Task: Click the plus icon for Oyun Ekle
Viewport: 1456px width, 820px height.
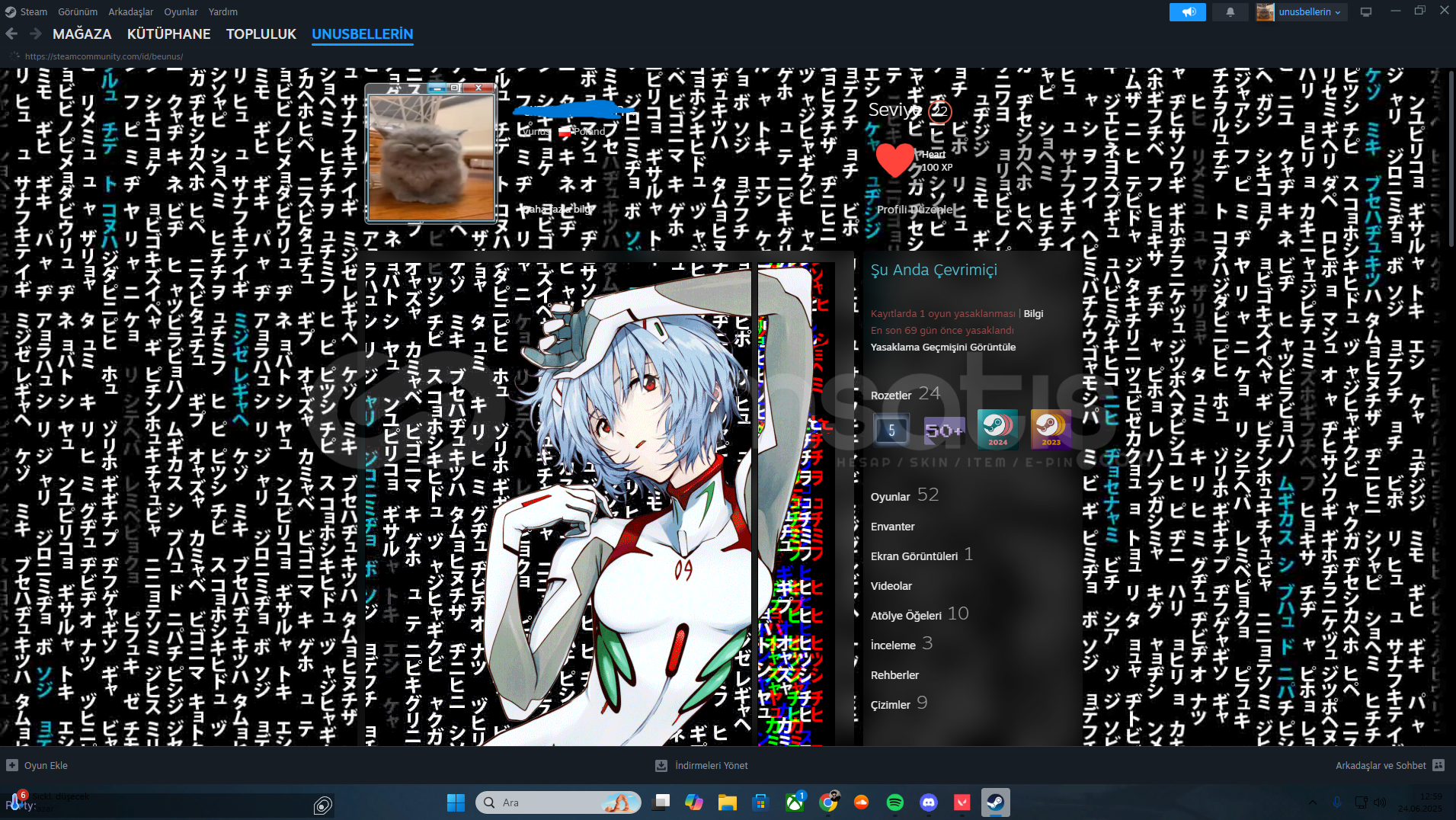Action: click(x=12, y=765)
